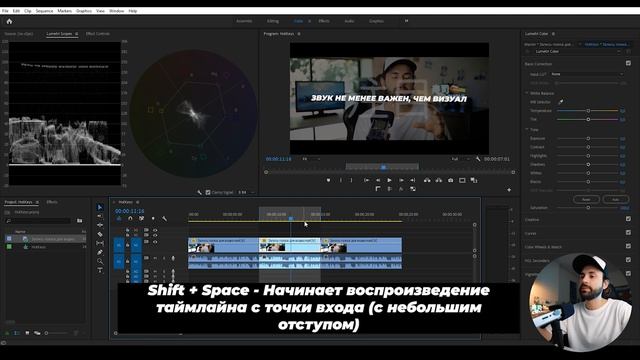
Task: Toggle second video track eye visibility
Action: pyautogui.click(x=155, y=236)
